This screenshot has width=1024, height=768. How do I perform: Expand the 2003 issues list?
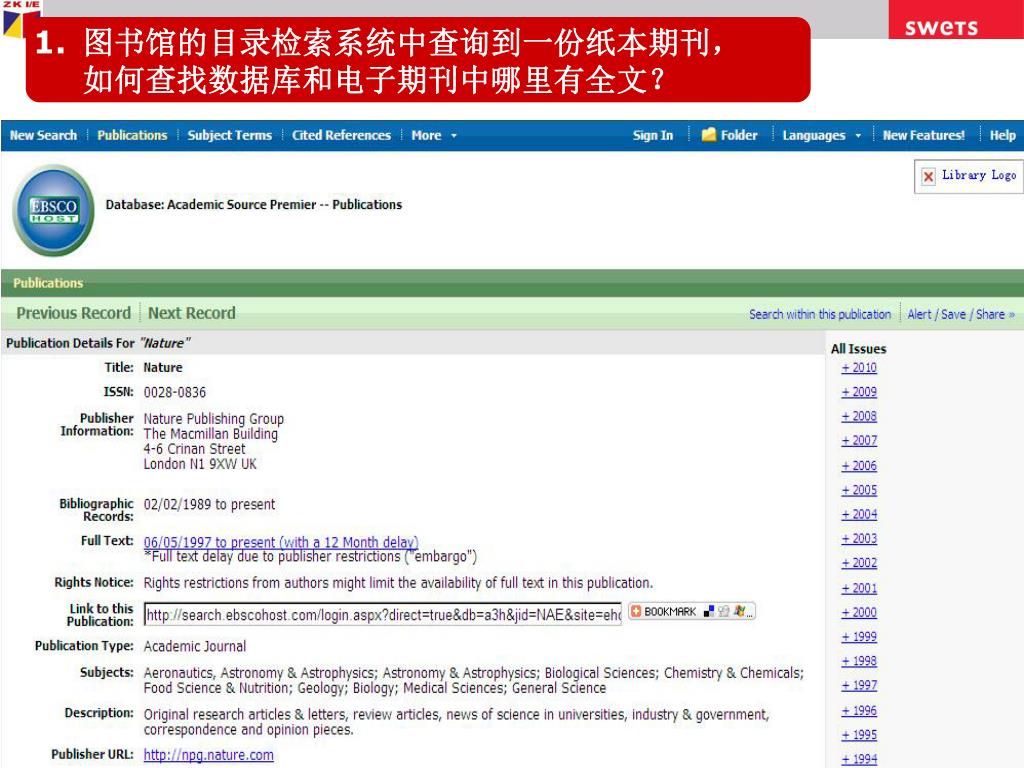pyautogui.click(x=859, y=539)
